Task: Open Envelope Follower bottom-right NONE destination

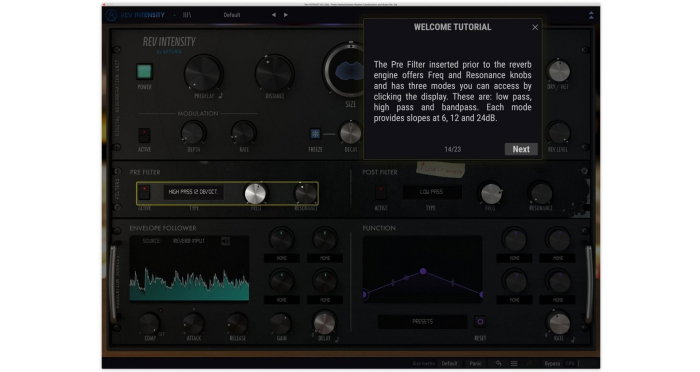Action: click(325, 300)
